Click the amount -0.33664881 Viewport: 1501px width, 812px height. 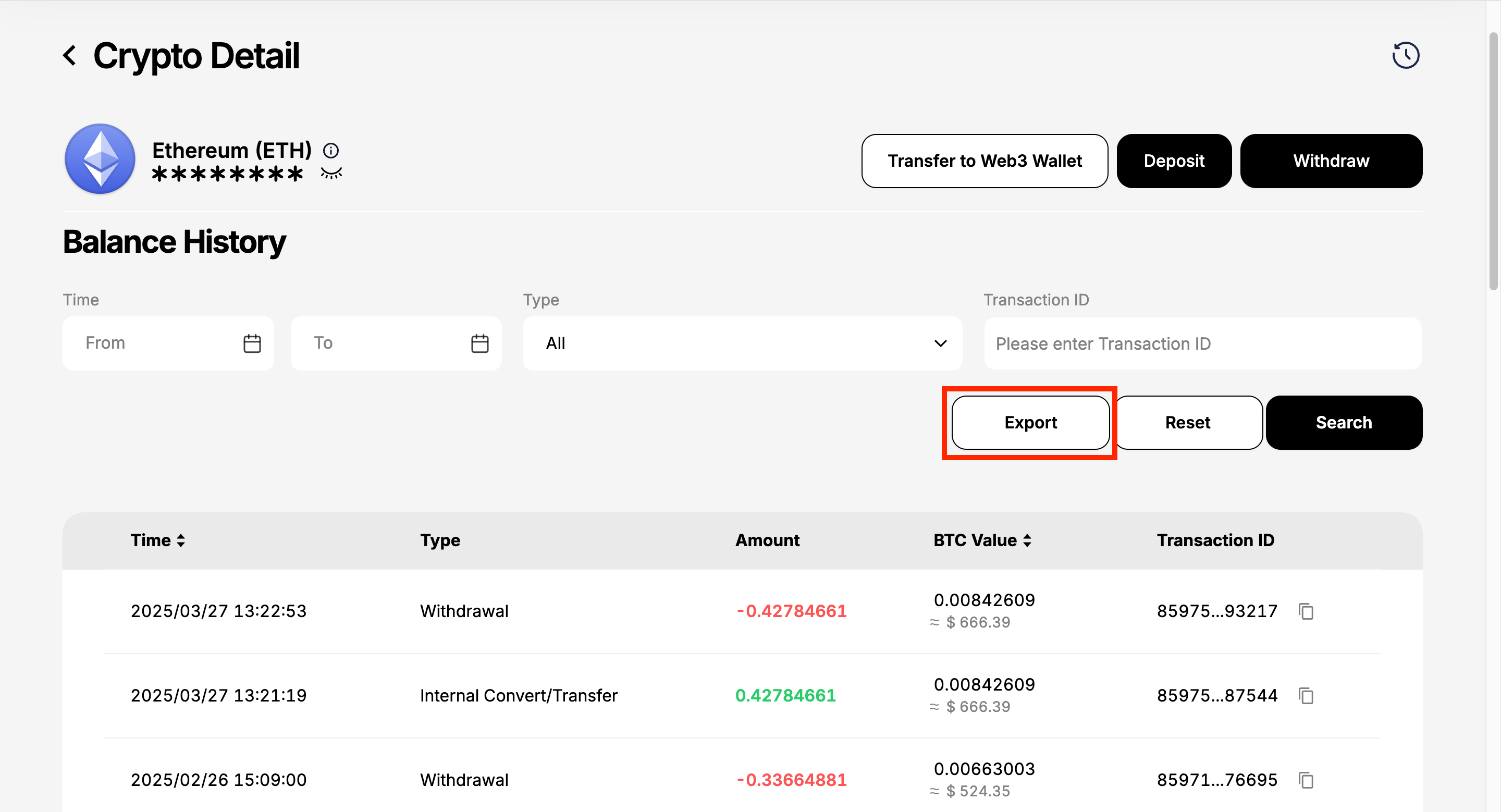pyautogui.click(x=791, y=781)
